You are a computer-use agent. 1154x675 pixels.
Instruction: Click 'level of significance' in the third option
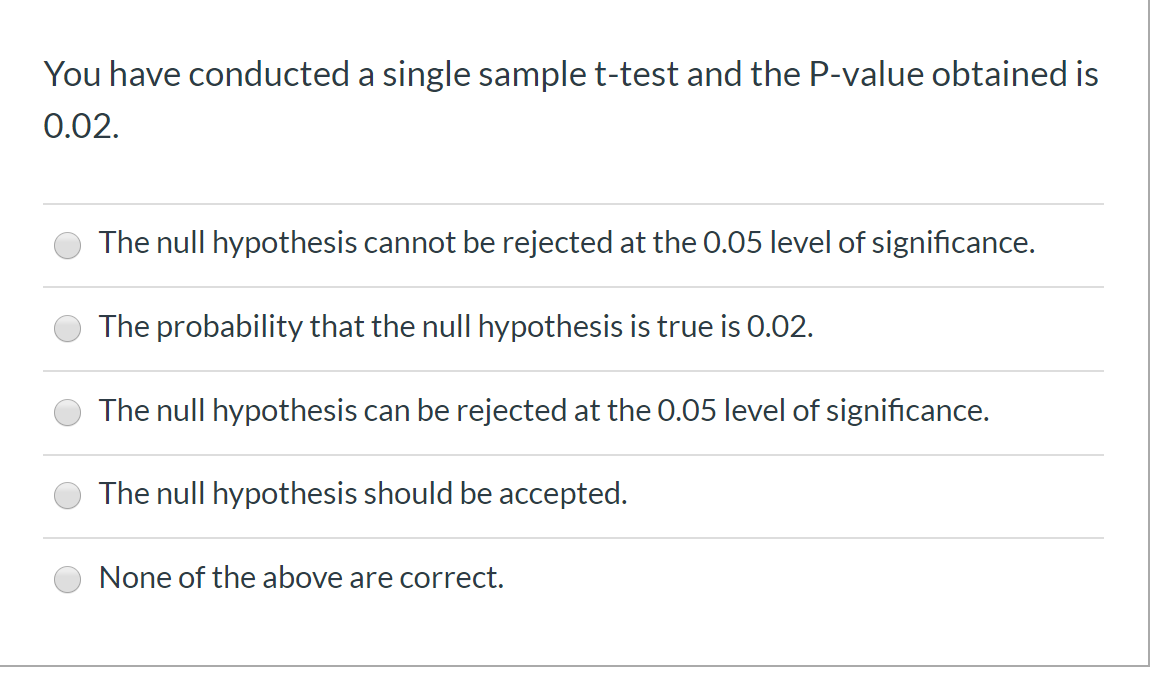pyautogui.click(x=856, y=411)
